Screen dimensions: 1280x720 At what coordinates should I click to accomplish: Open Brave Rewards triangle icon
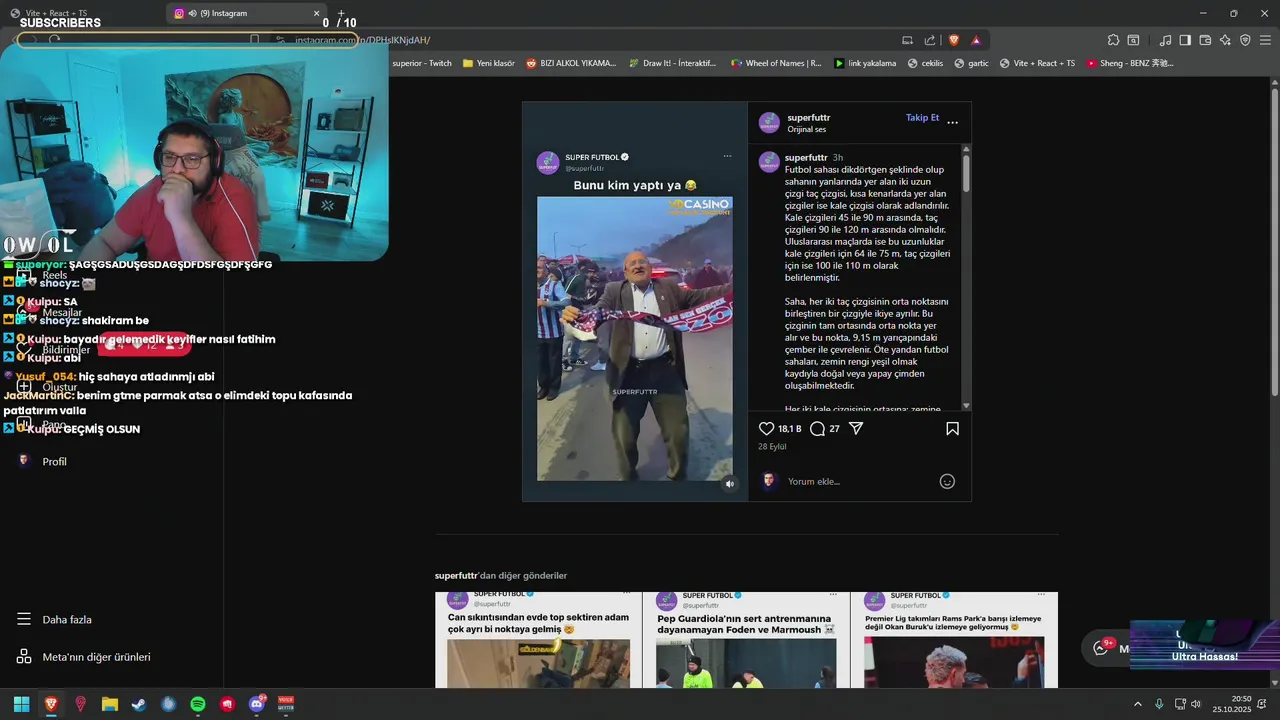coord(976,40)
